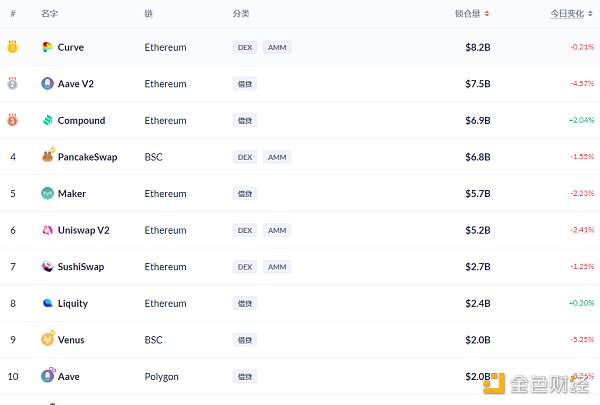Click the lending tag in Maker row
This screenshot has width=600, height=405.
245,194
